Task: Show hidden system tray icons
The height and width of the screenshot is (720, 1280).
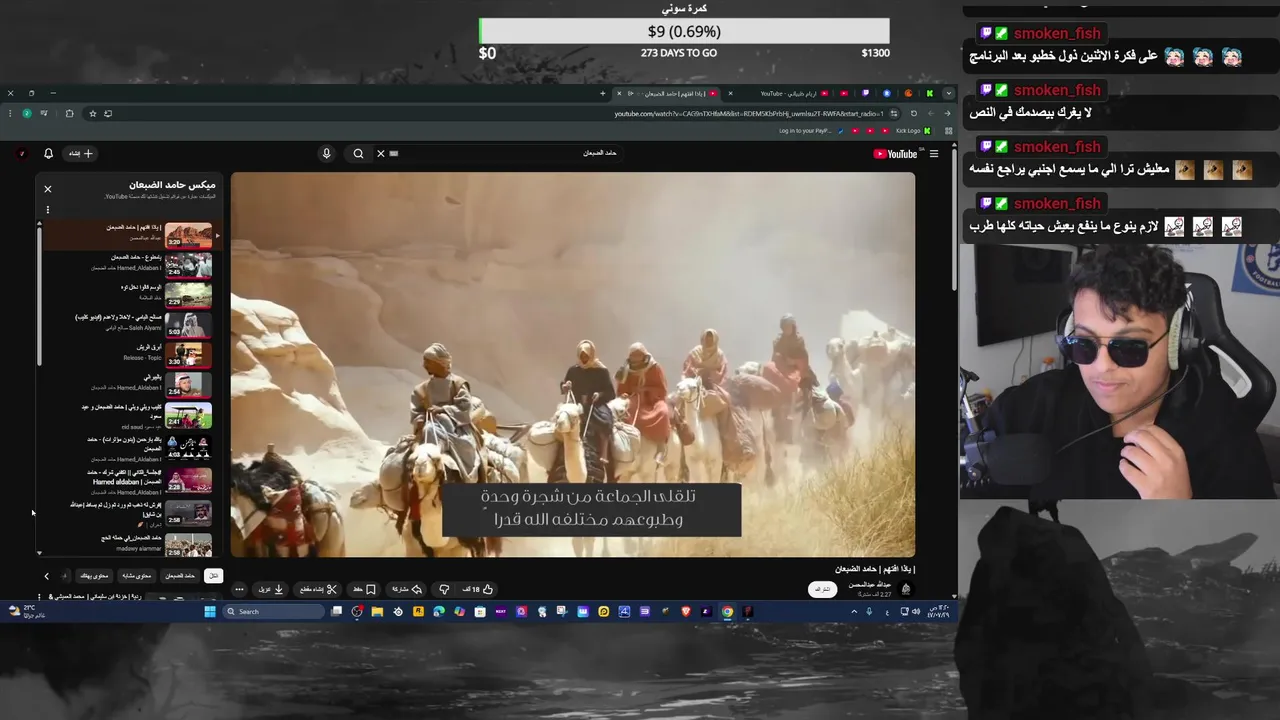Action: pos(854,612)
